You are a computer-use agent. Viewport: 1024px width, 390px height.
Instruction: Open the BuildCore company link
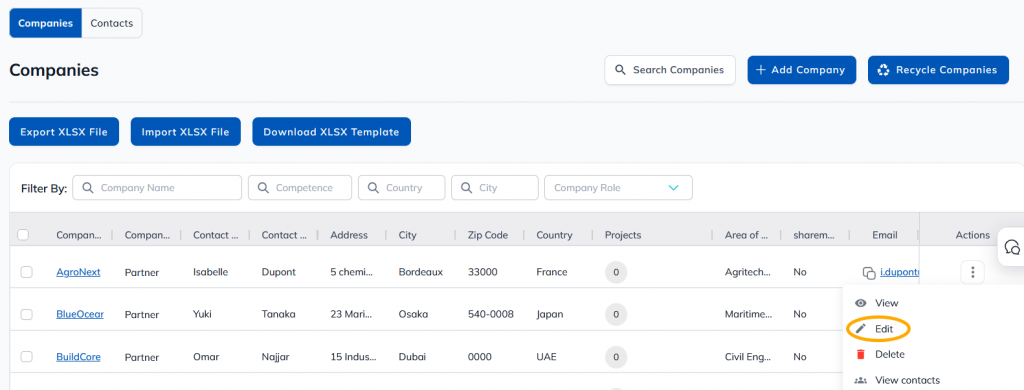[x=78, y=357]
